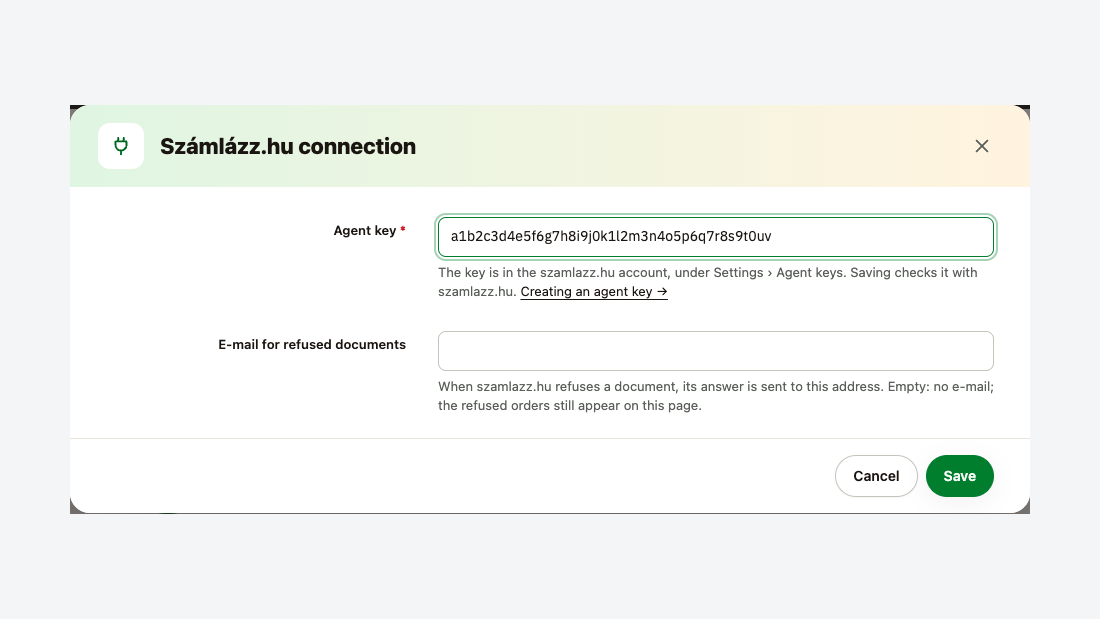Close the Számlázz.hu connection dialog
Screen dimensions: 1100x619
pyautogui.click(x=981, y=146)
